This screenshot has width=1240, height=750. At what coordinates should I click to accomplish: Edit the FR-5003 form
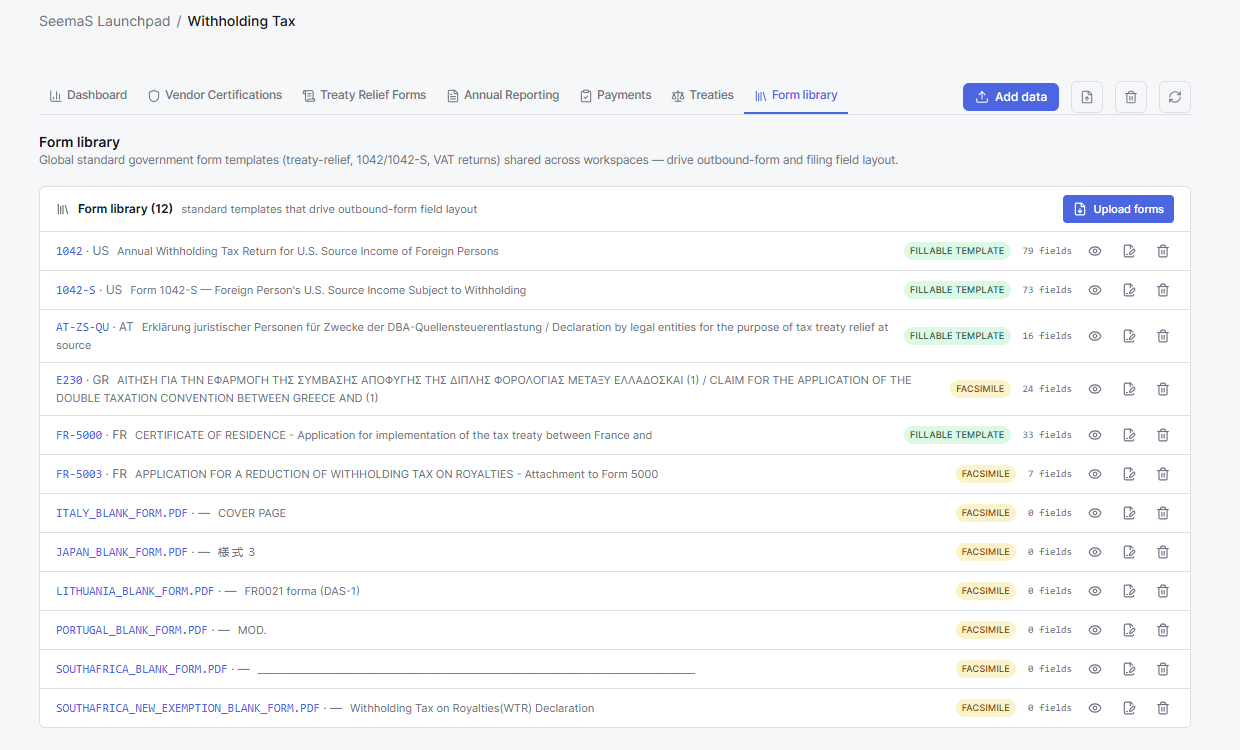(1129, 474)
